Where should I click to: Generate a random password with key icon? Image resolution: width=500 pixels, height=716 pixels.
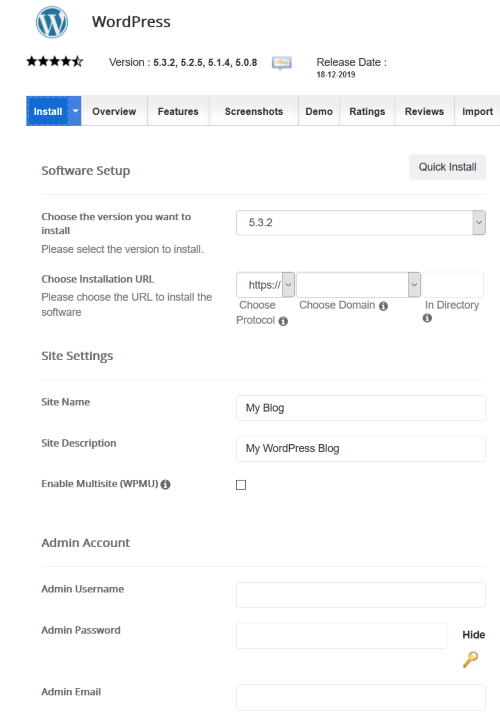click(470, 659)
